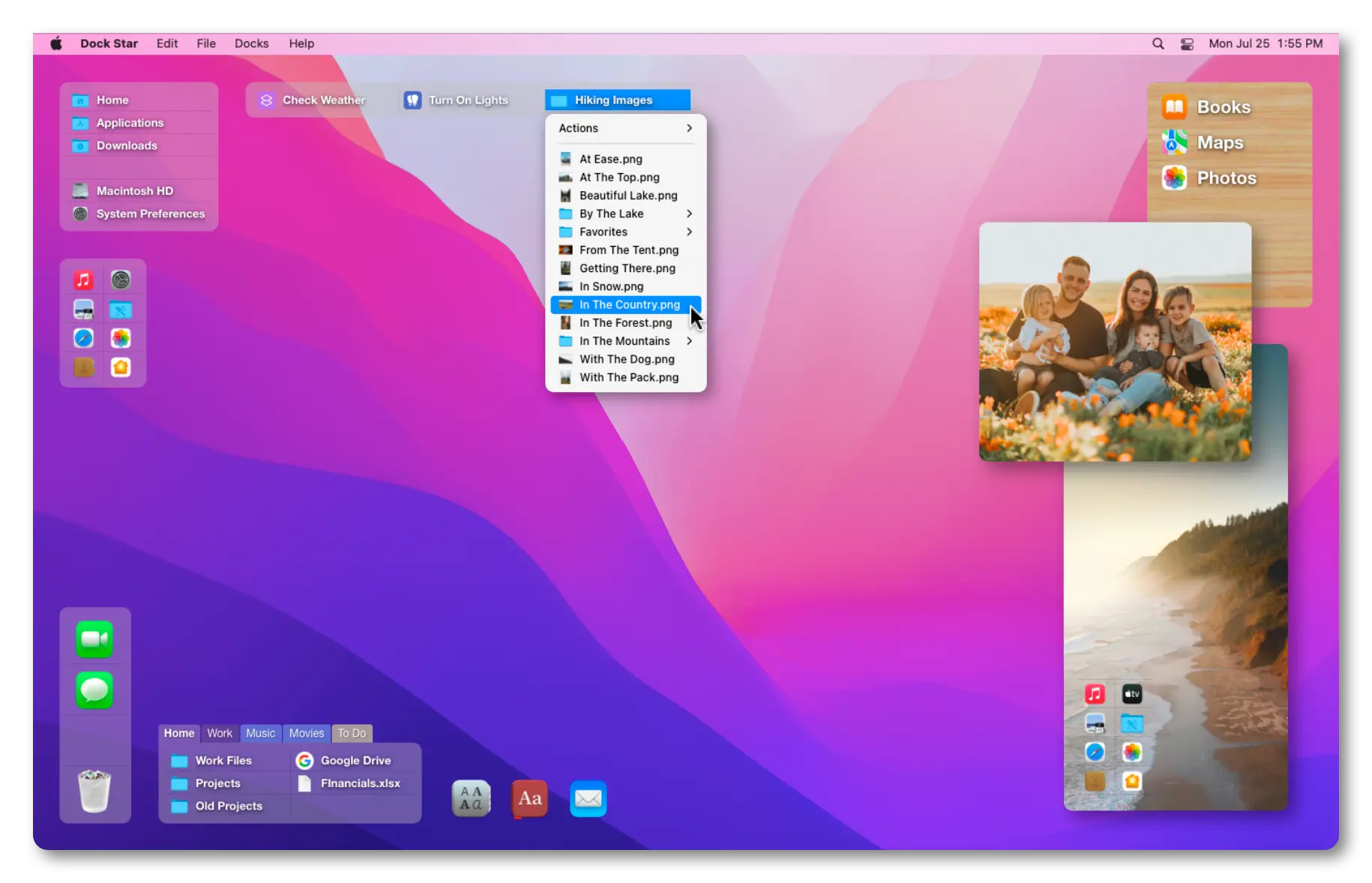Open Apple TV icon in beach dock
Viewport: 1372px width, 883px height.
[1131, 694]
